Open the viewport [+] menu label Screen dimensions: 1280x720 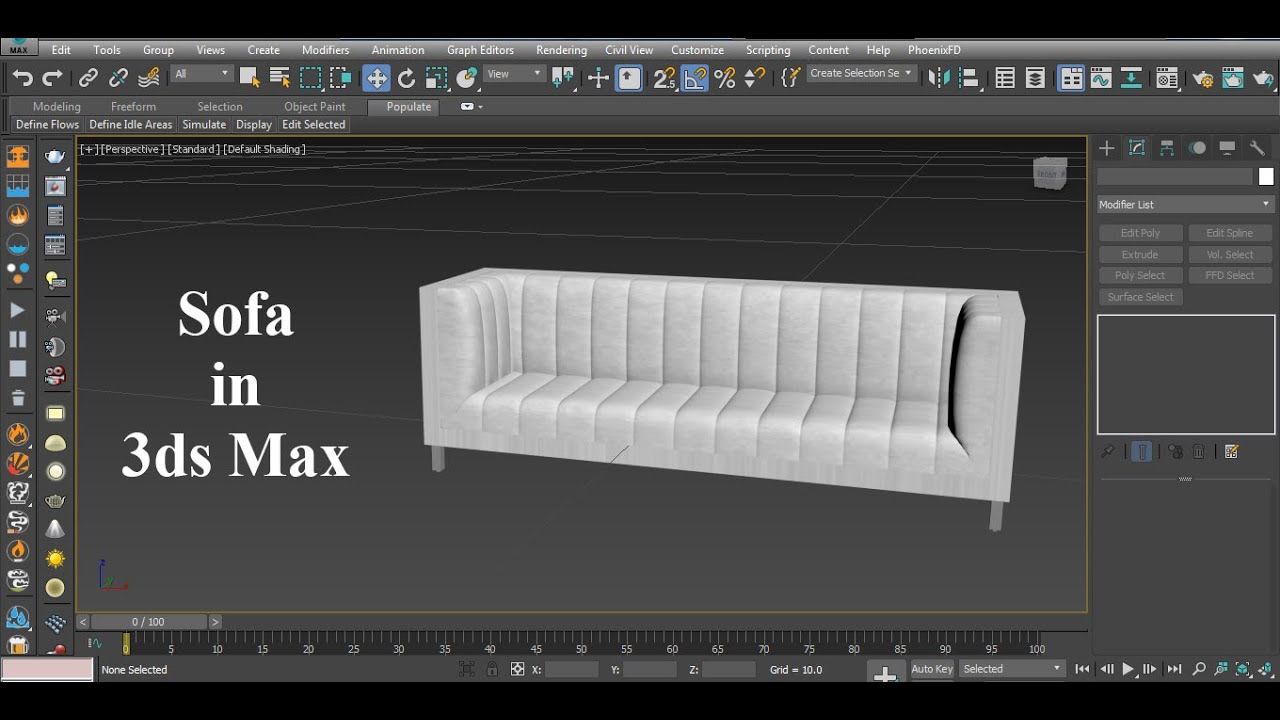click(89, 149)
